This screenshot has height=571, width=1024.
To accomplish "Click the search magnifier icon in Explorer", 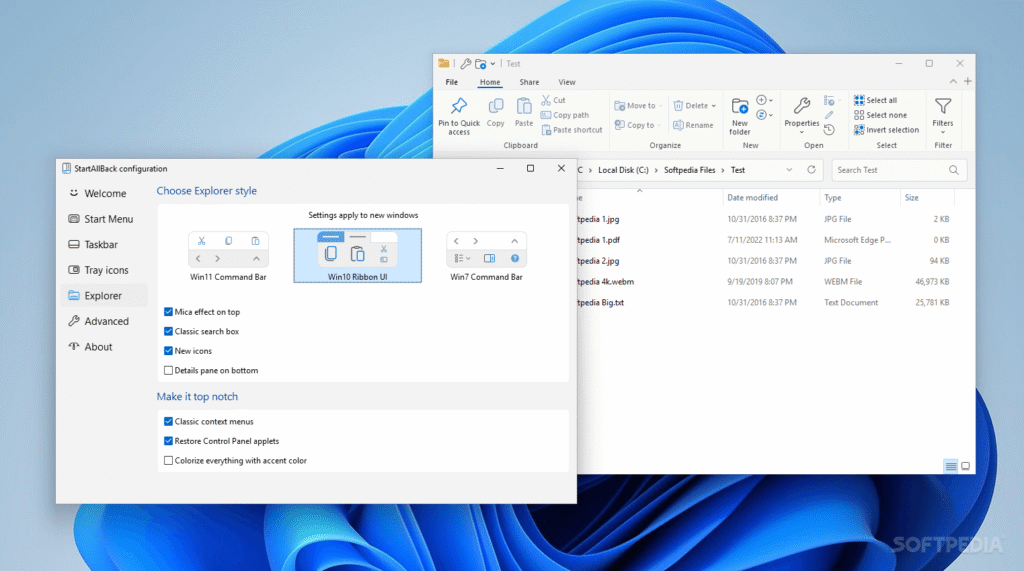I will click(953, 170).
